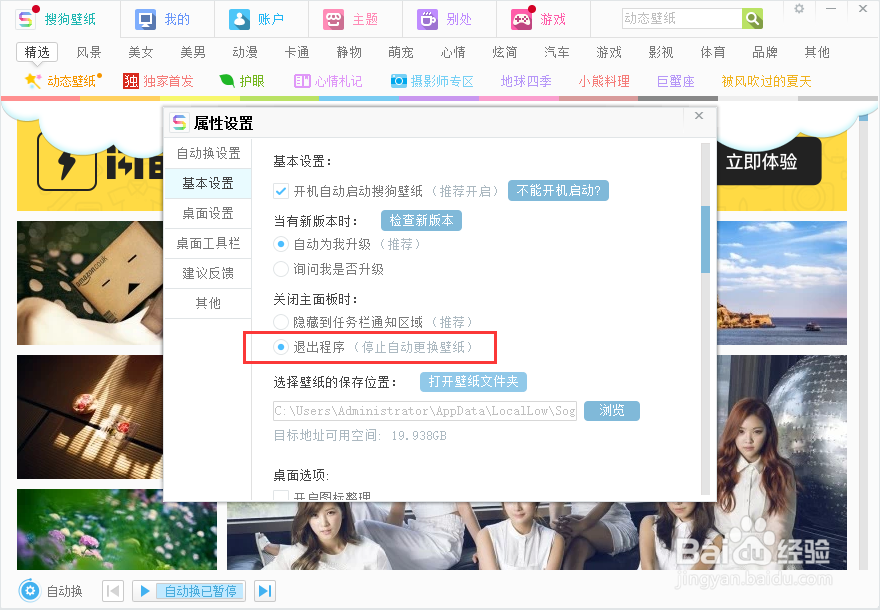Open the 别处 cup icon tab
This screenshot has height=610, width=880.
[427, 20]
